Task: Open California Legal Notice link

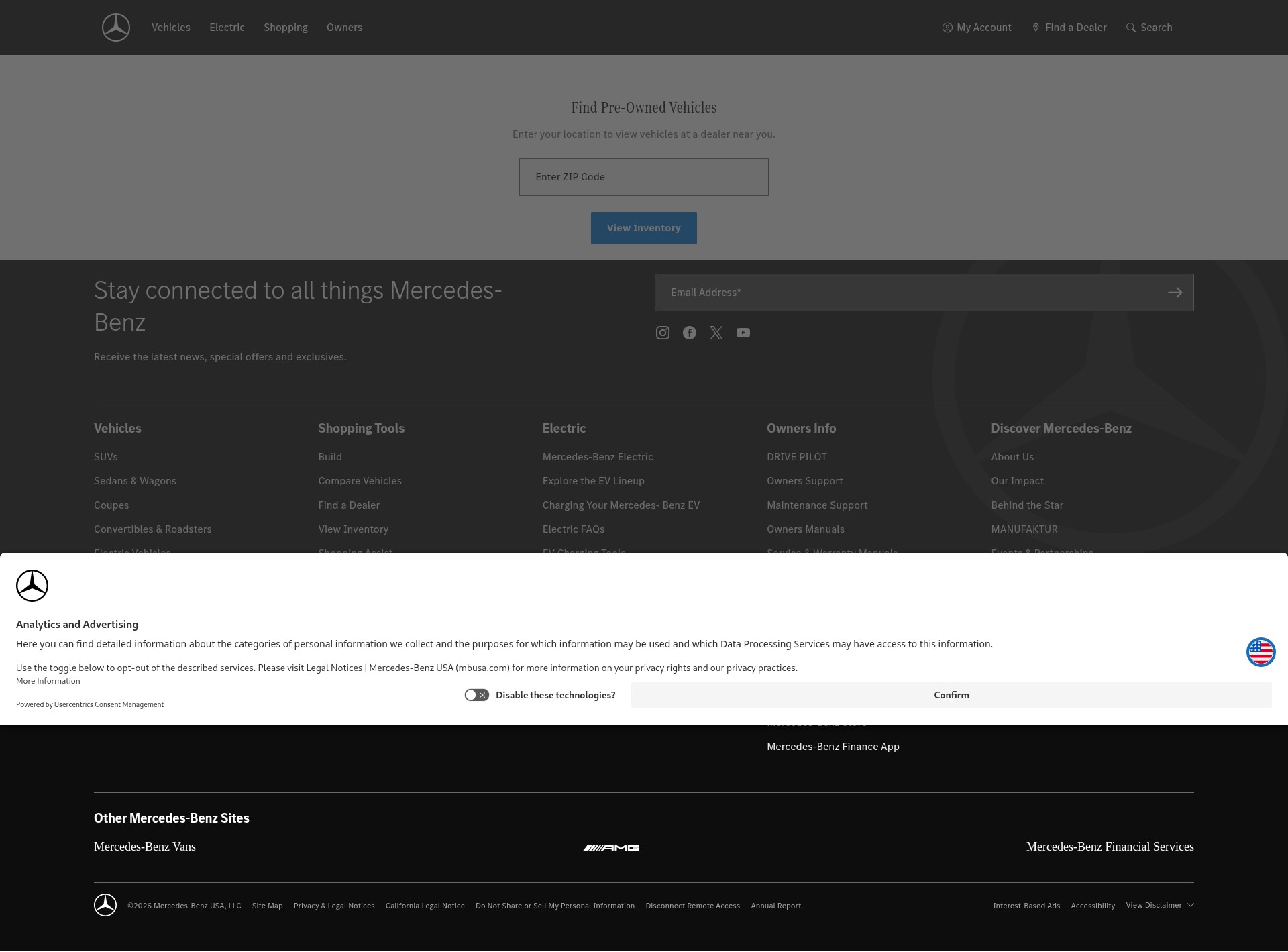Action: point(425,906)
